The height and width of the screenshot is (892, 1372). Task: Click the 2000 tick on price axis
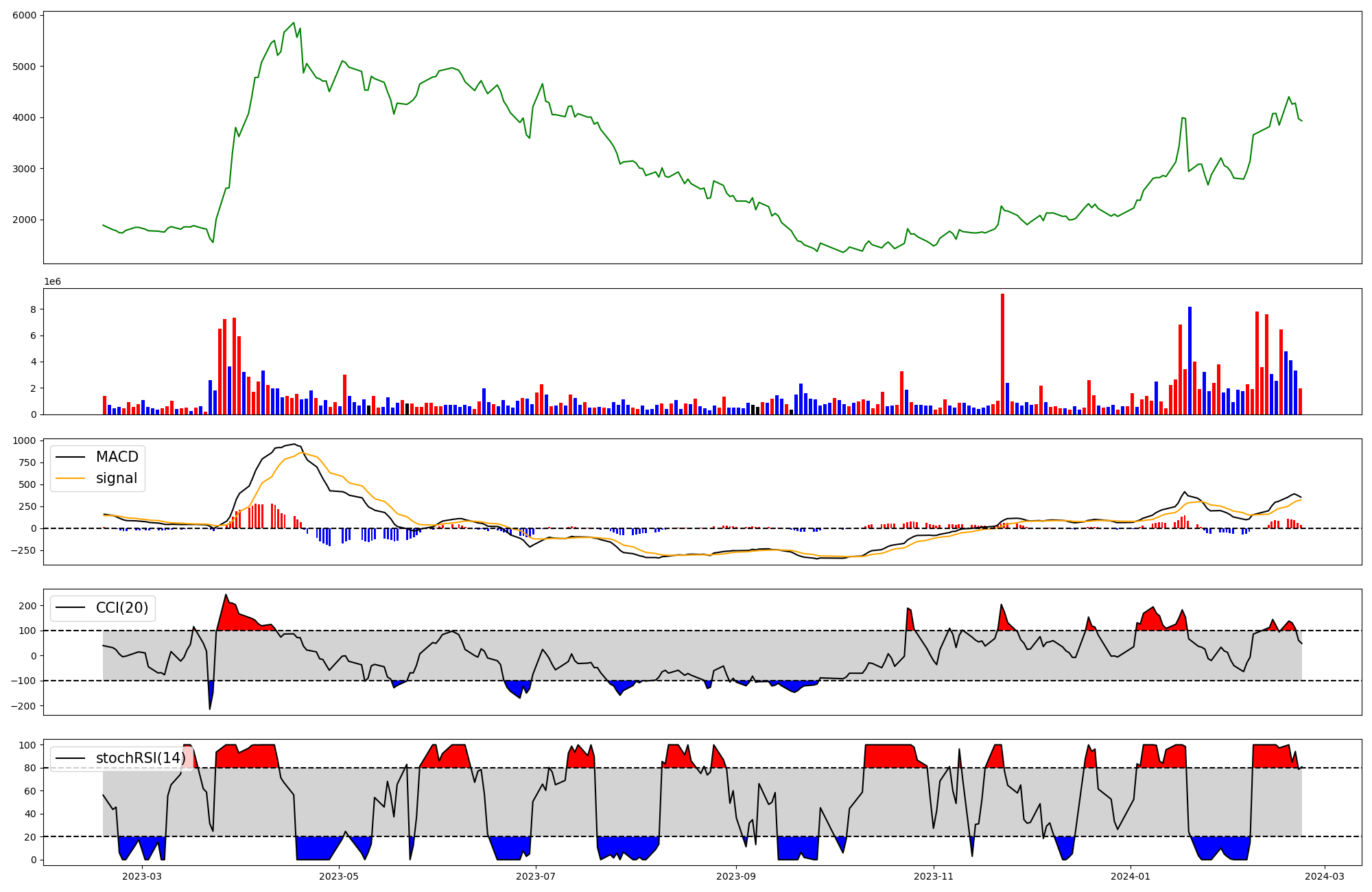[25, 220]
